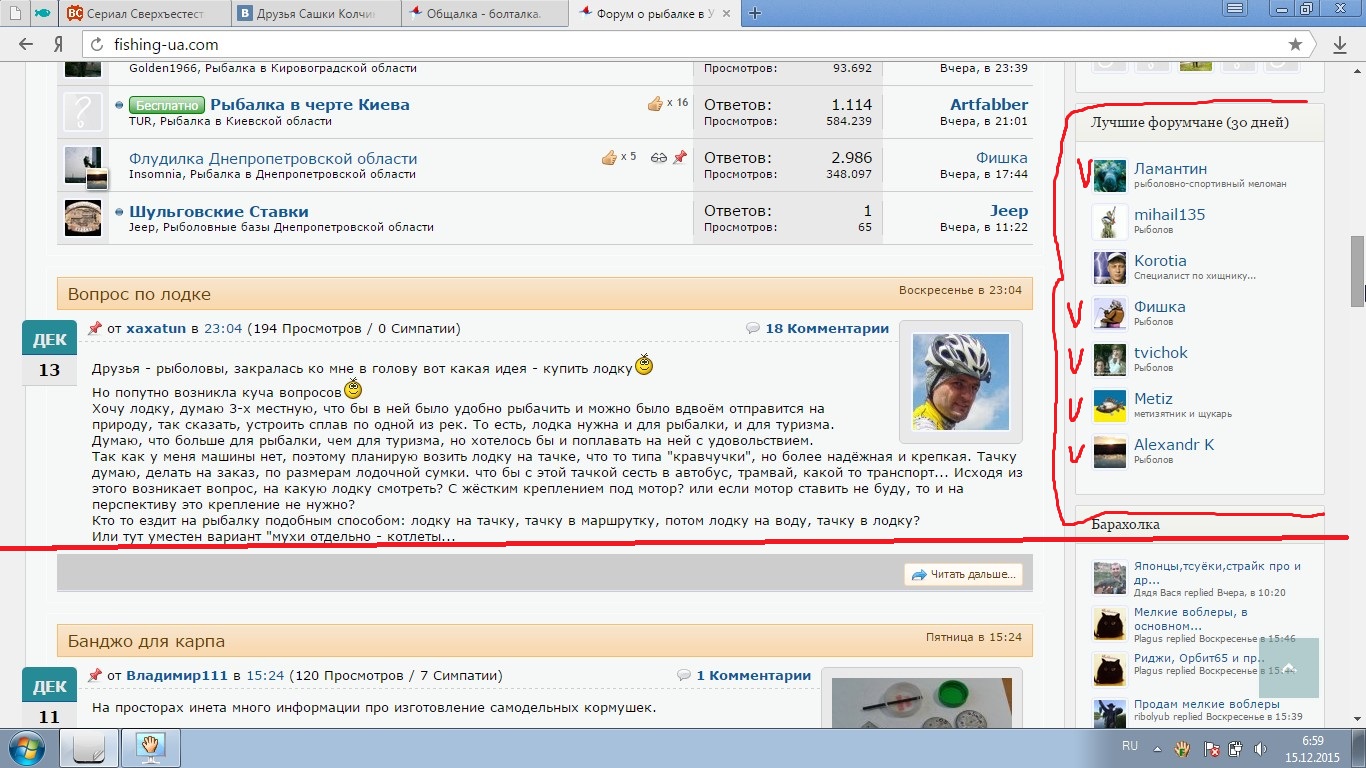
Task: Click the Читать дальше button
Action: pos(964,574)
